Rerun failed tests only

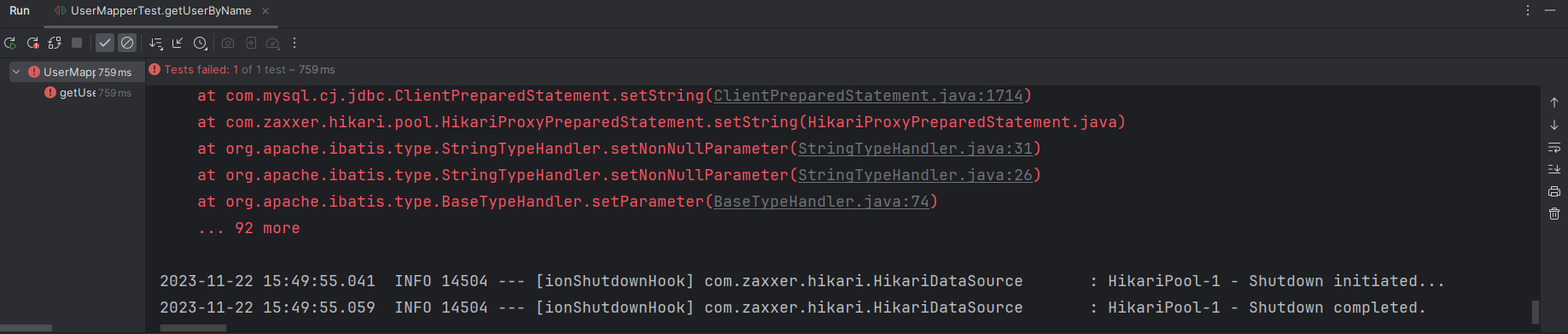point(32,43)
